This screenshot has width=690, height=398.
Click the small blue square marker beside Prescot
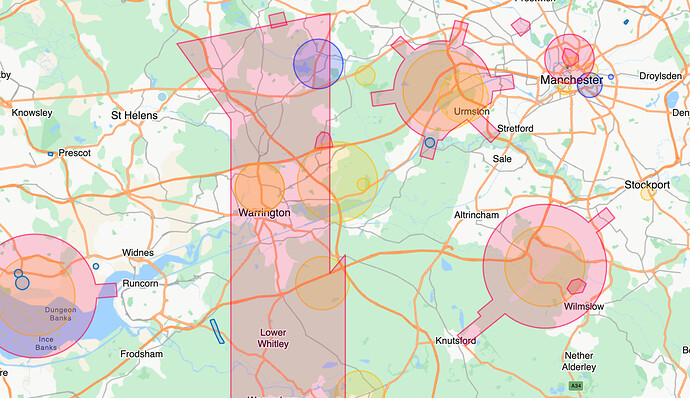coord(51,154)
